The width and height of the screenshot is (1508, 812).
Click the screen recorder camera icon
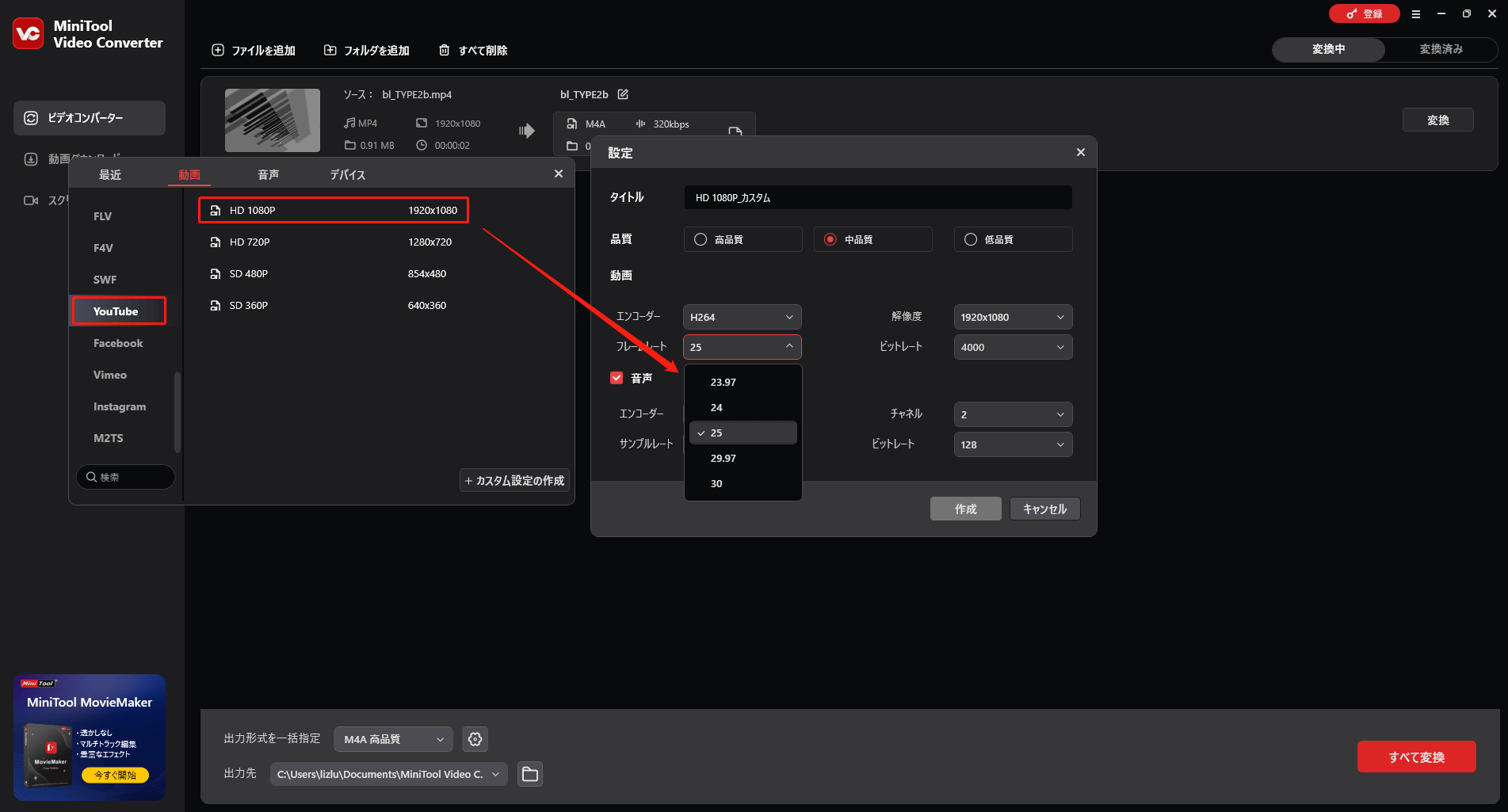[x=31, y=200]
